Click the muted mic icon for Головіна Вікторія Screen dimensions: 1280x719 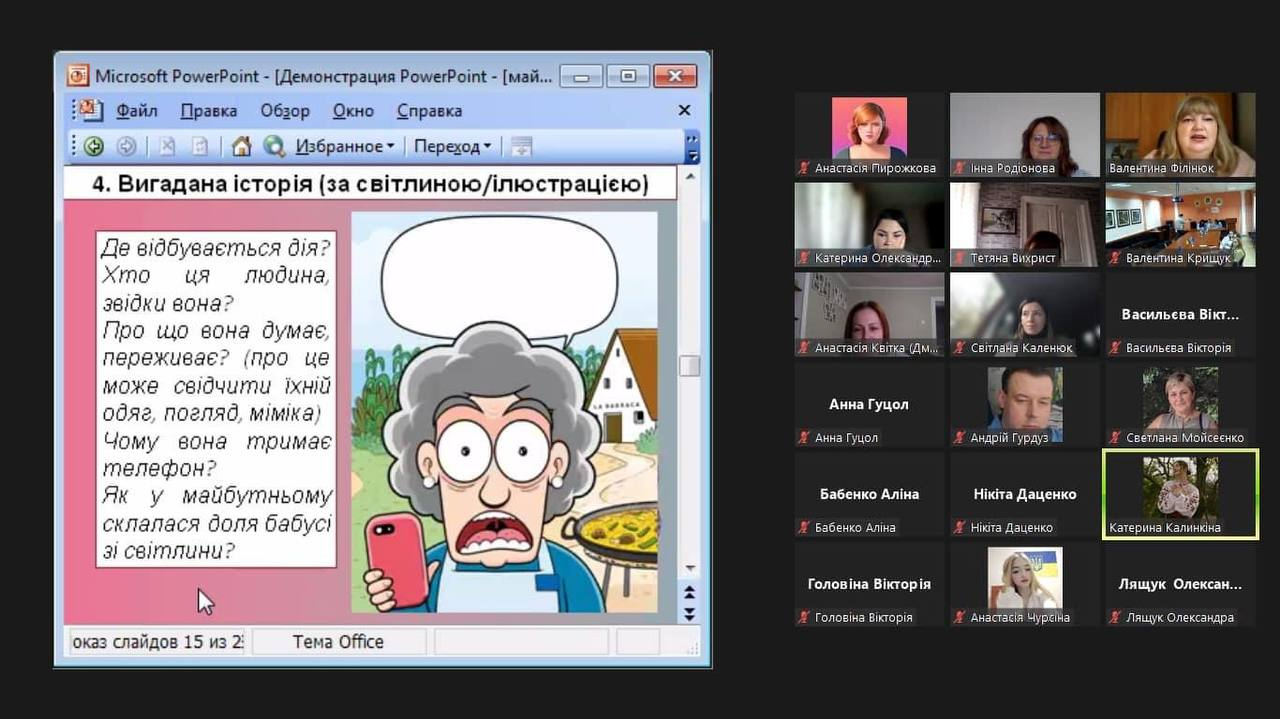[x=804, y=618]
